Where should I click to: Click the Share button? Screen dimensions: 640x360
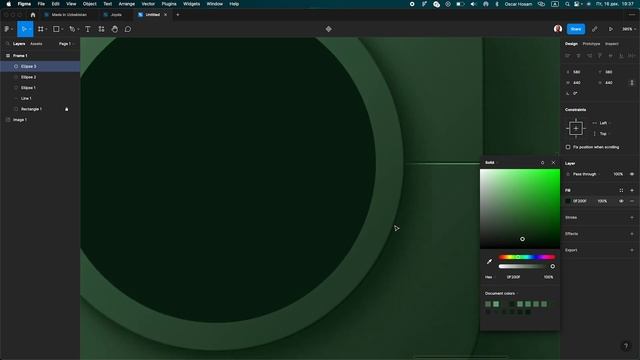(576, 29)
